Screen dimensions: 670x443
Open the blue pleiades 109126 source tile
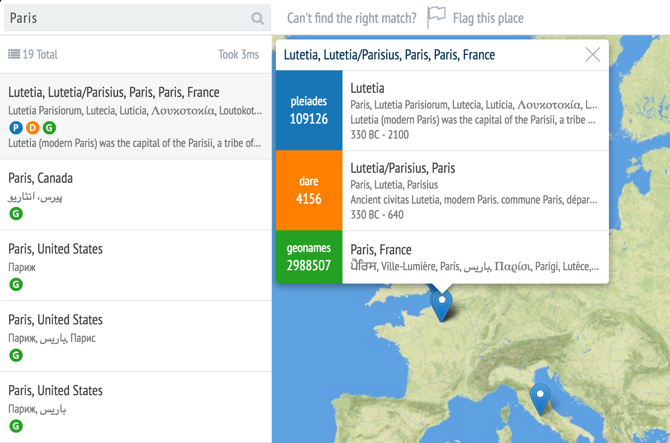tap(309, 110)
